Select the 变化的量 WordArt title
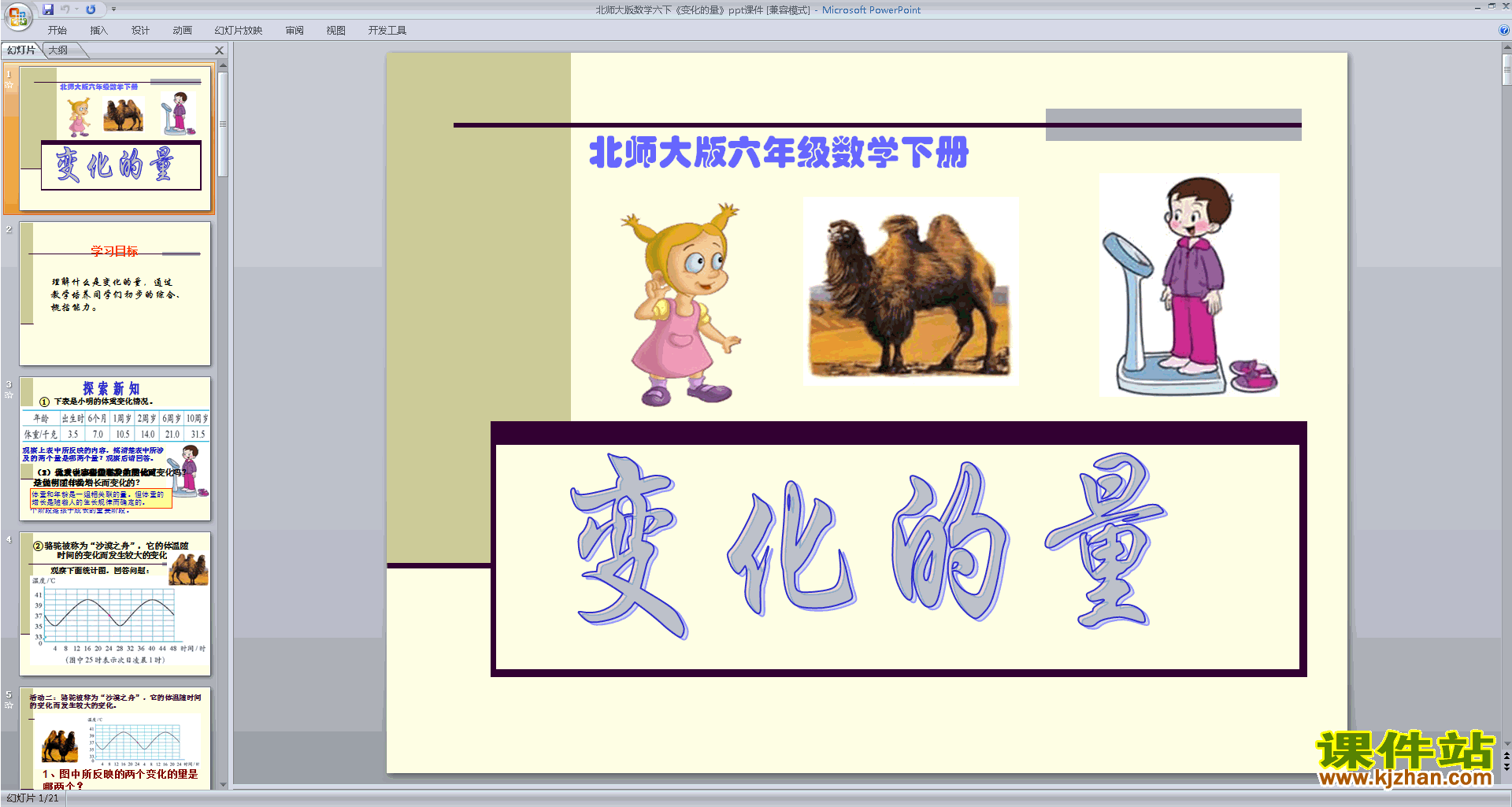 tap(869, 546)
